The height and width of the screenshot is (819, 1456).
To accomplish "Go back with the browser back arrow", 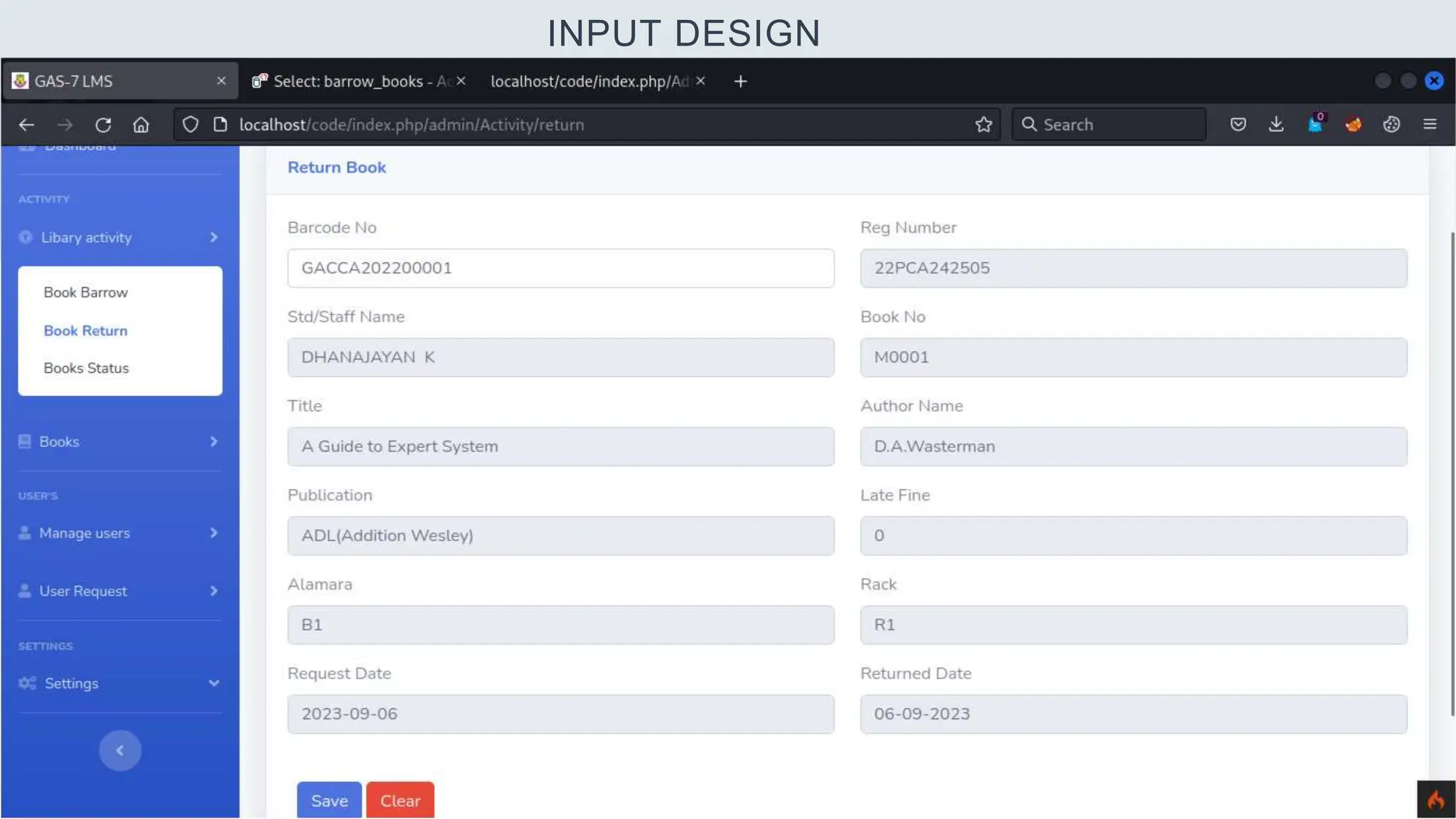I will click(x=27, y=124).
